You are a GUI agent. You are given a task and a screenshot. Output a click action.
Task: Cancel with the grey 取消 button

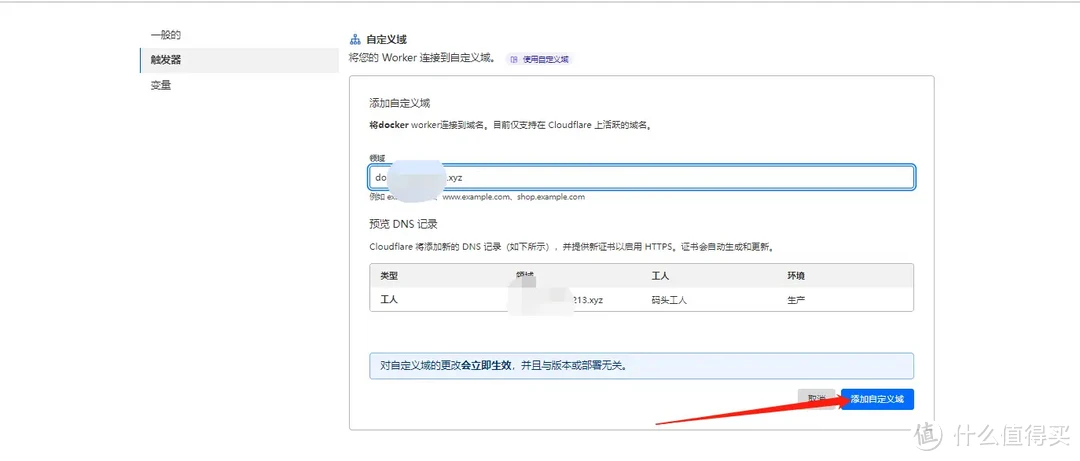click(x=816, y=399)
